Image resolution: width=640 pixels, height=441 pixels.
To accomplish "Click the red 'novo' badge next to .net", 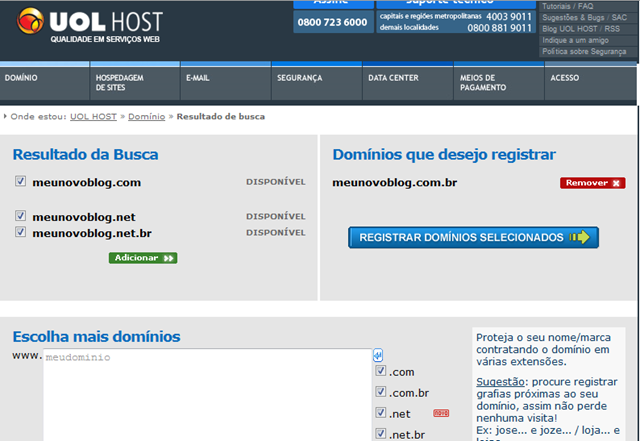I will tap(441, 413).
